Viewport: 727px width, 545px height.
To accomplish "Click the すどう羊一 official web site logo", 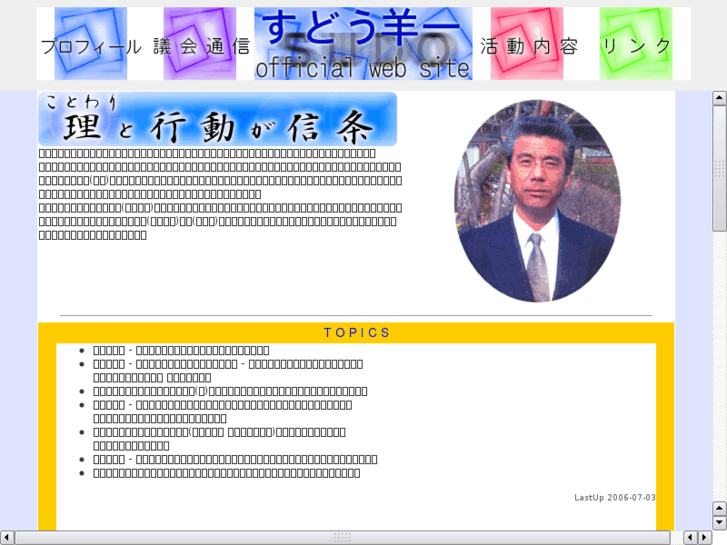I will 363,44.
